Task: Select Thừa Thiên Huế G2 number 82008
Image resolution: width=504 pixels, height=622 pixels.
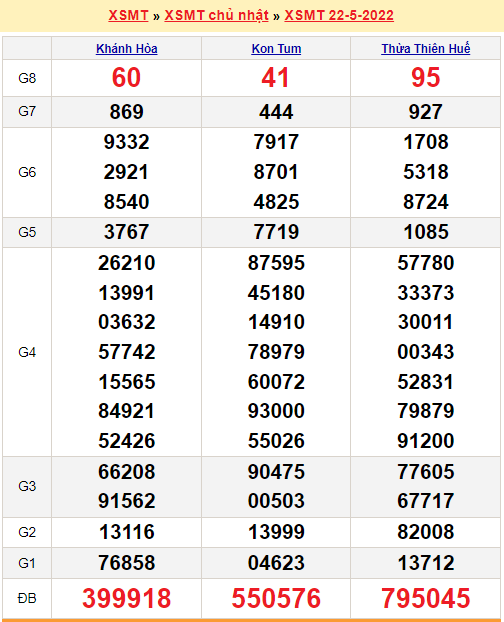Action: point(425,532)
